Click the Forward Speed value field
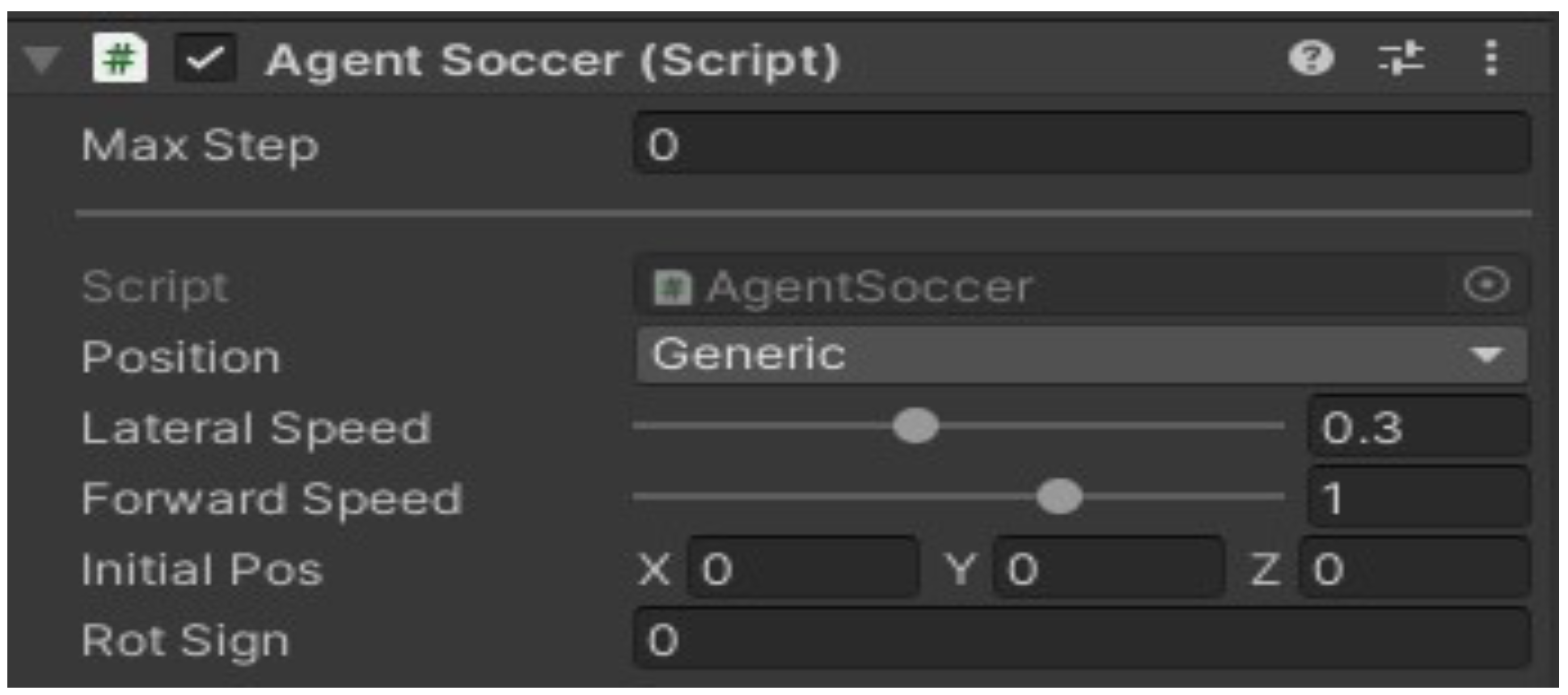Viewport: 1568px width, 695px height. click(1417, 498)
